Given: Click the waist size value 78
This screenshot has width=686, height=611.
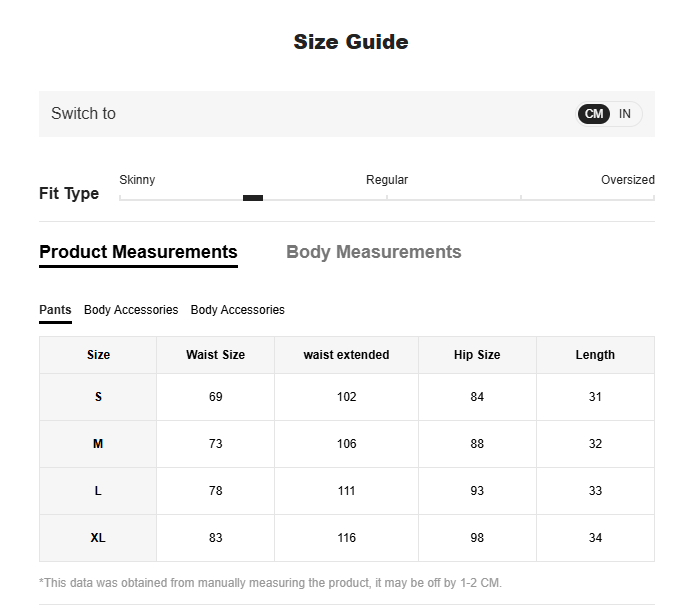Looking at the screenshot, I should click(215, 491).
